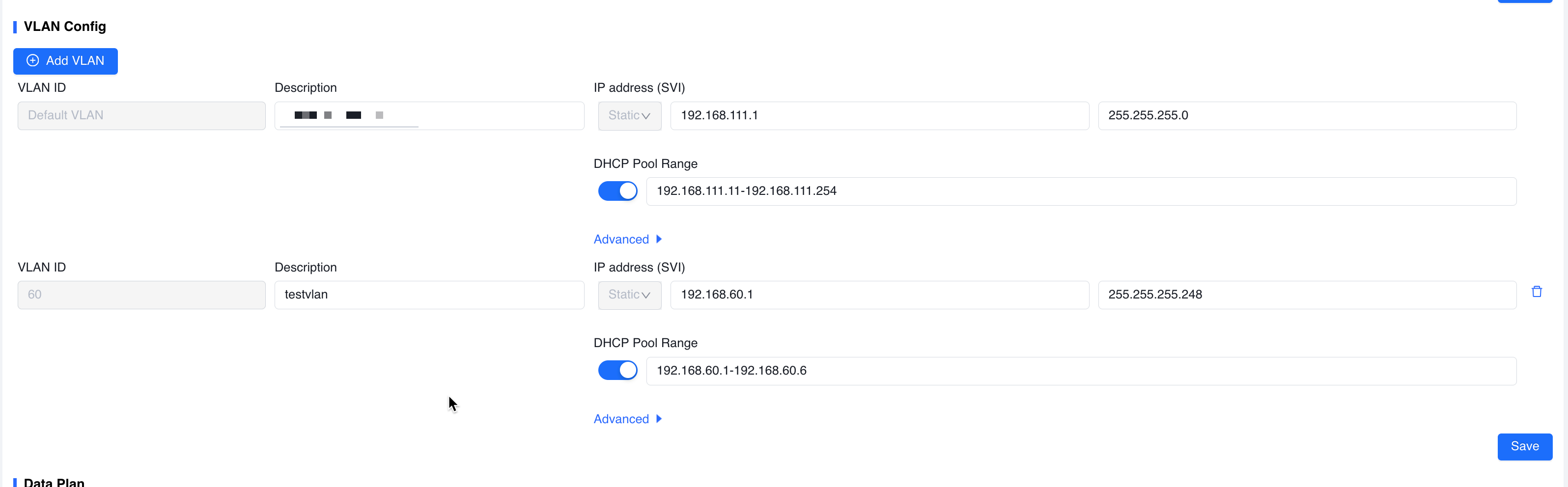The height and width of the screenshot is (487, 1568).
Task: Select the testvlan description field
Action: tap(428, 295)
